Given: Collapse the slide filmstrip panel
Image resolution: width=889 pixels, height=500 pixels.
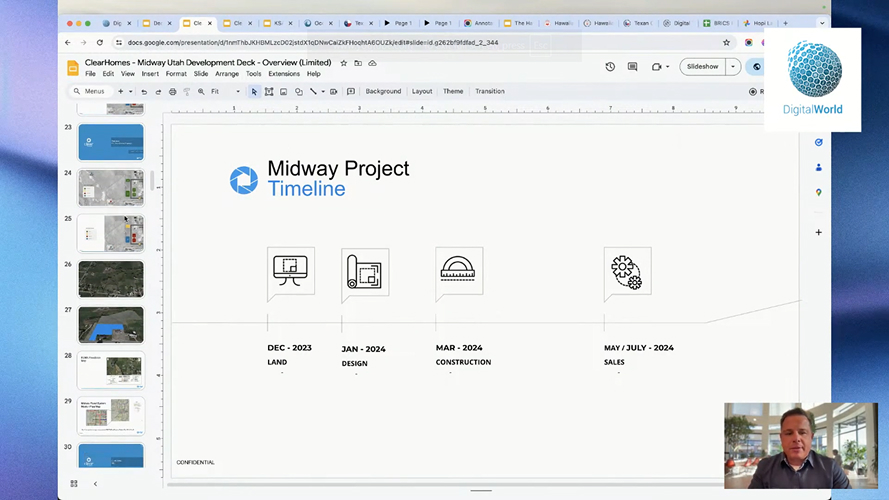Looking at the screenshot, I should (95, 484).
